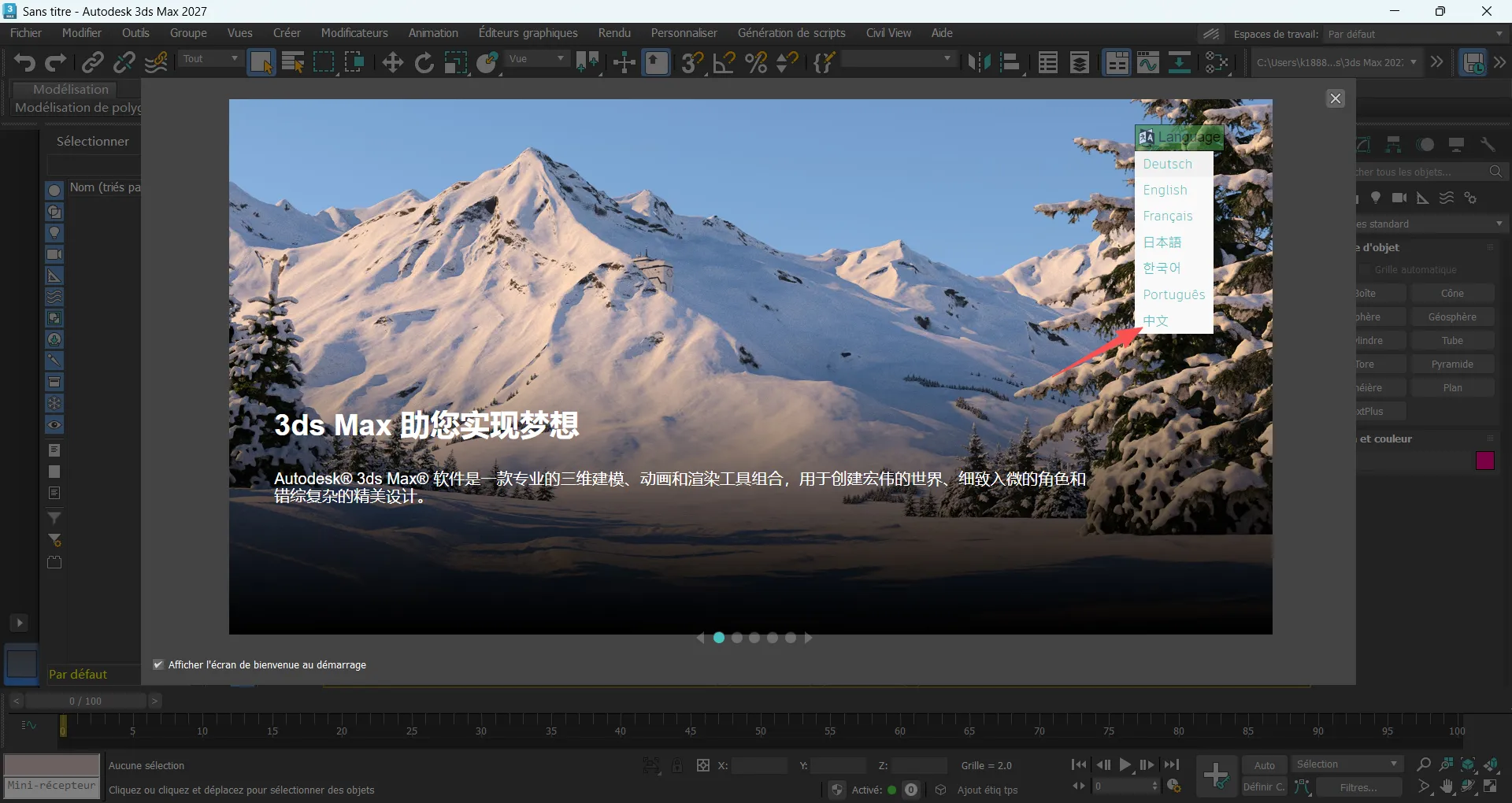
Task: Click the Plan primitive button
Action: [1452, 387]
